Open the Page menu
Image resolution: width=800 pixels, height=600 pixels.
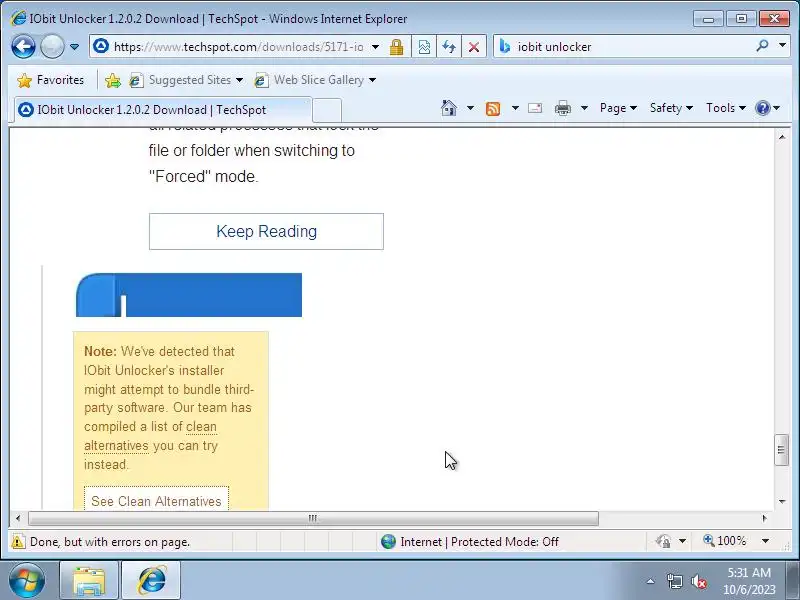(618, 108)
